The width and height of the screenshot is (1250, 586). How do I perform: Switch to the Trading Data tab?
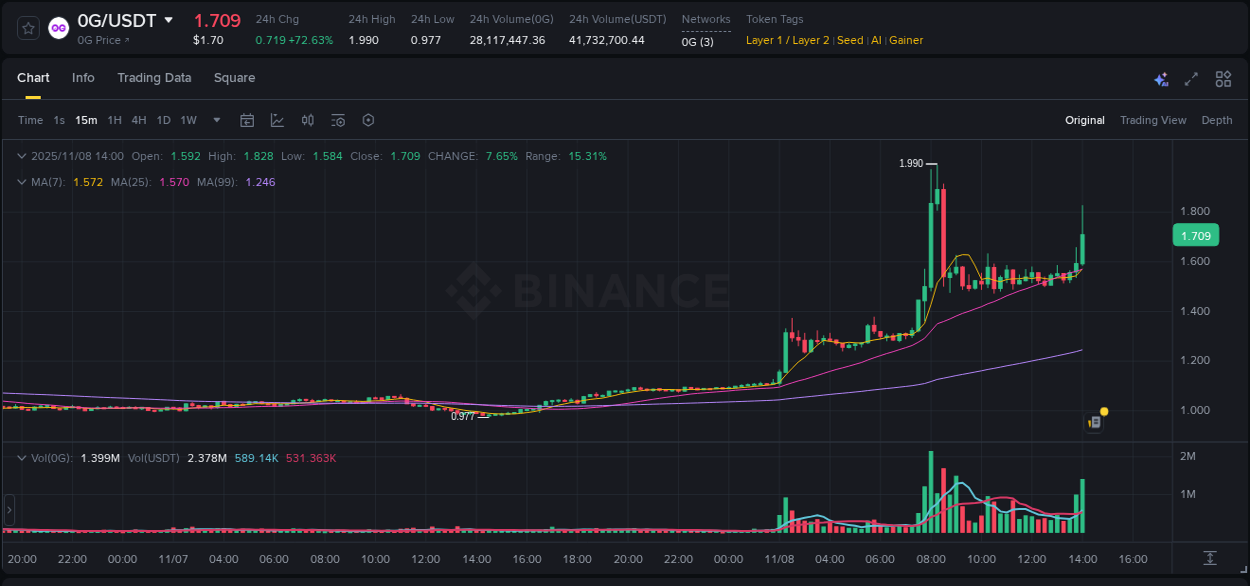154,78
